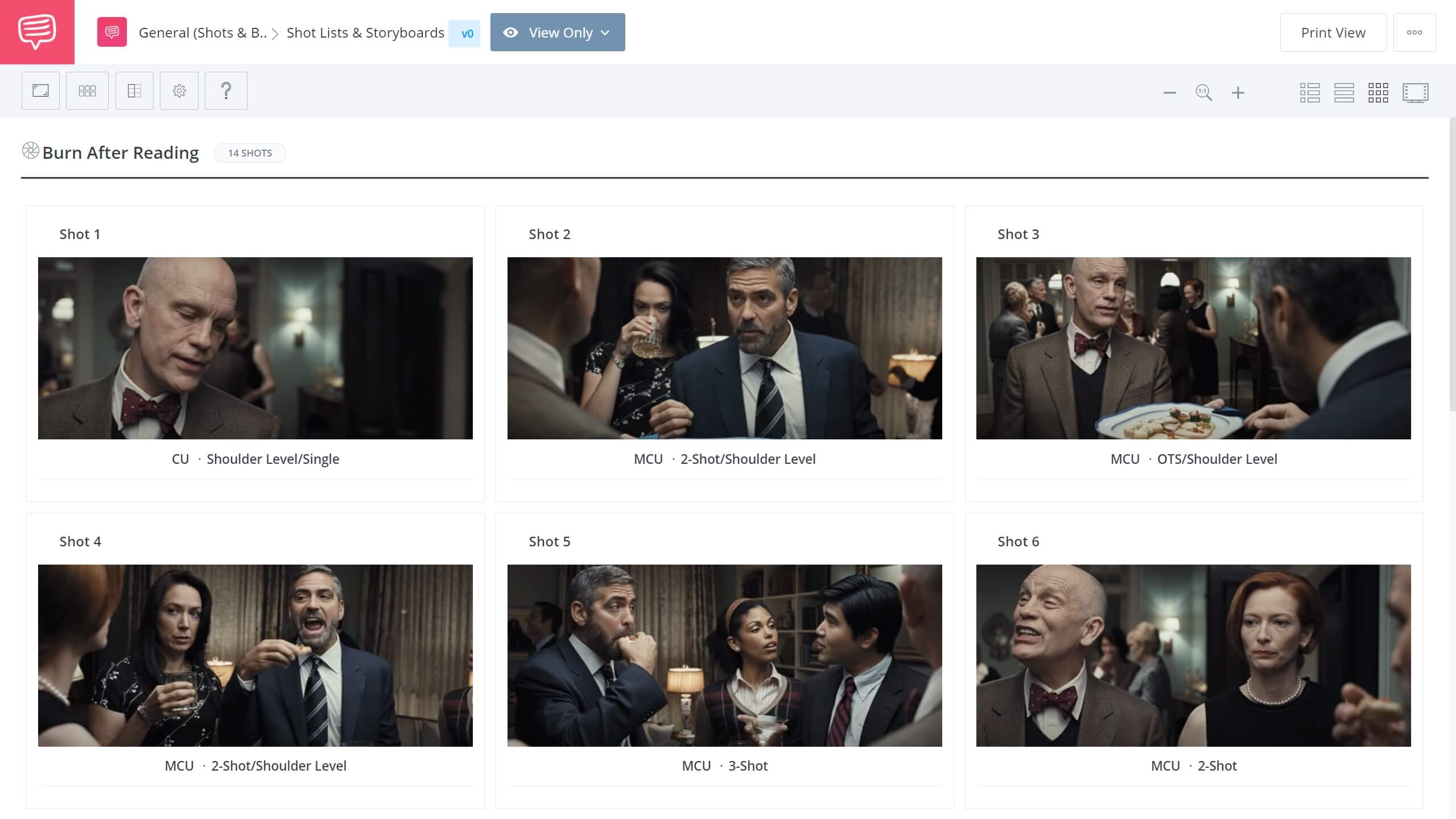Open the columns panel layout icon

(x=134, y=90)
